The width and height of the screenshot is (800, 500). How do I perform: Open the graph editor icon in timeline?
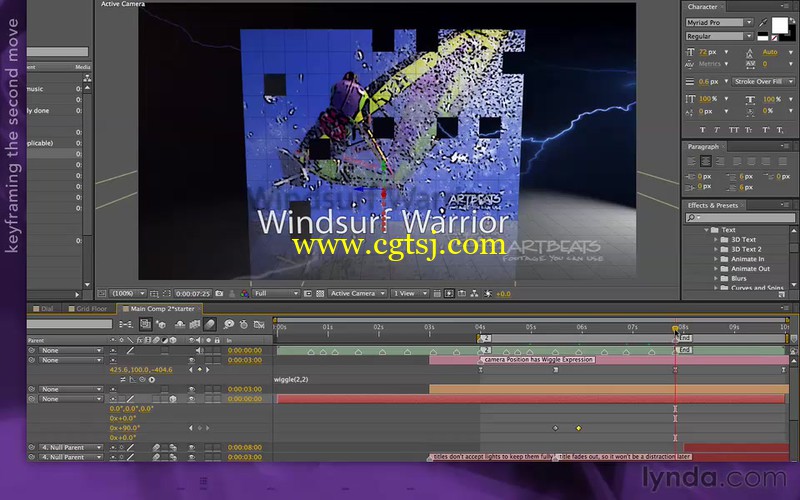click(x=259, y=324)
